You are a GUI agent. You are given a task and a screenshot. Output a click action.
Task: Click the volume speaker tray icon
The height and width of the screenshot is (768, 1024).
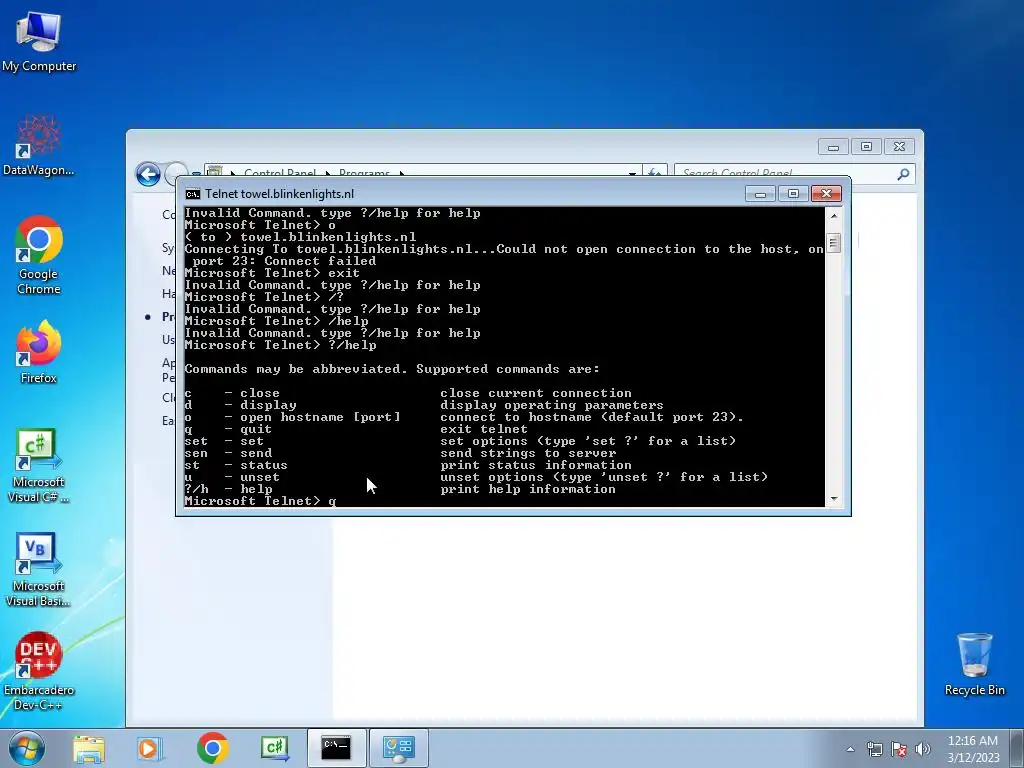[923, 749]
